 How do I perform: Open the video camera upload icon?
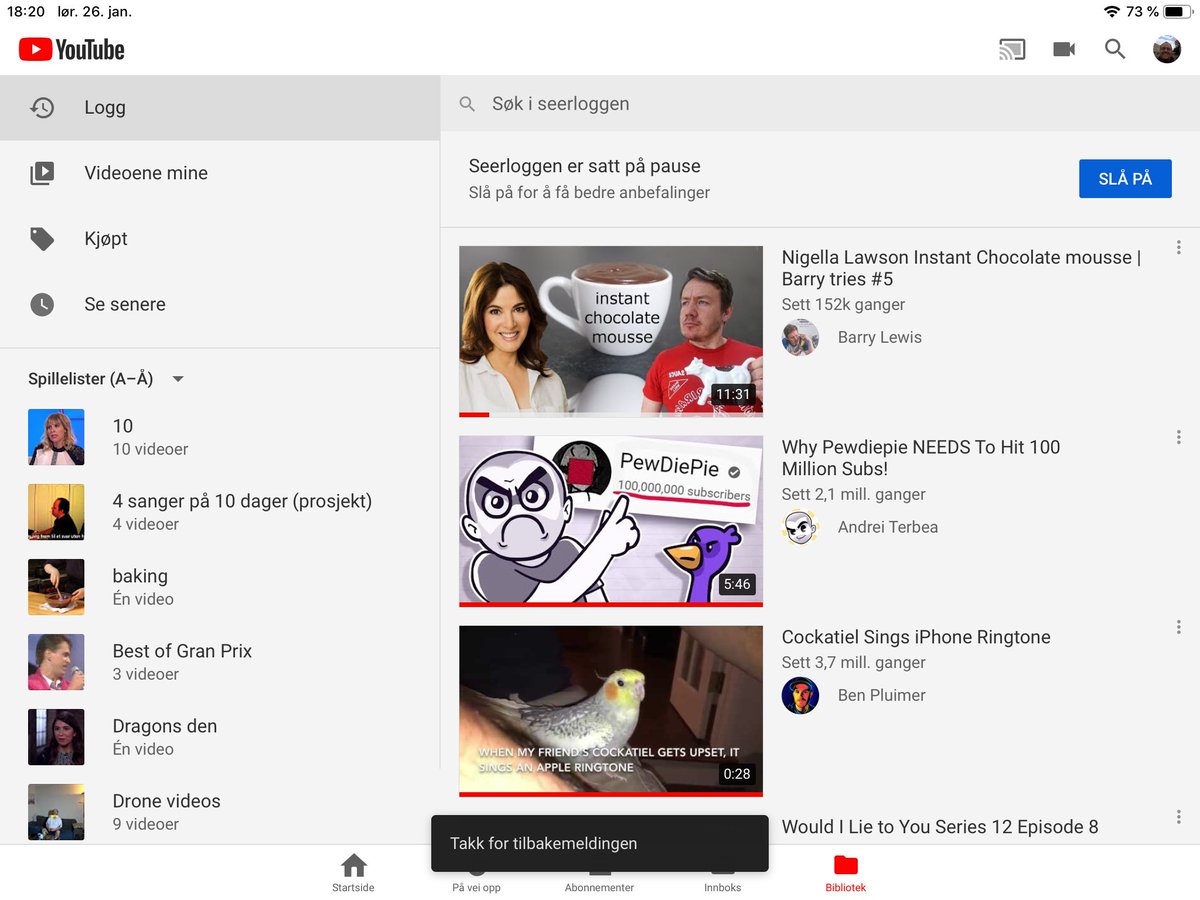click(x=1064, y=49)
